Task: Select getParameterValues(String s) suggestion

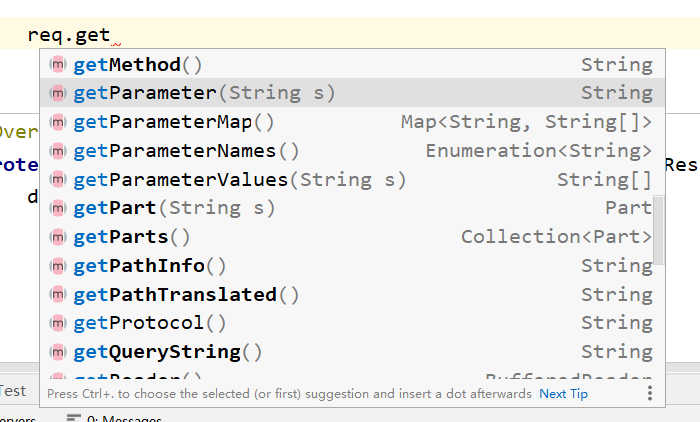Action: 240,180
